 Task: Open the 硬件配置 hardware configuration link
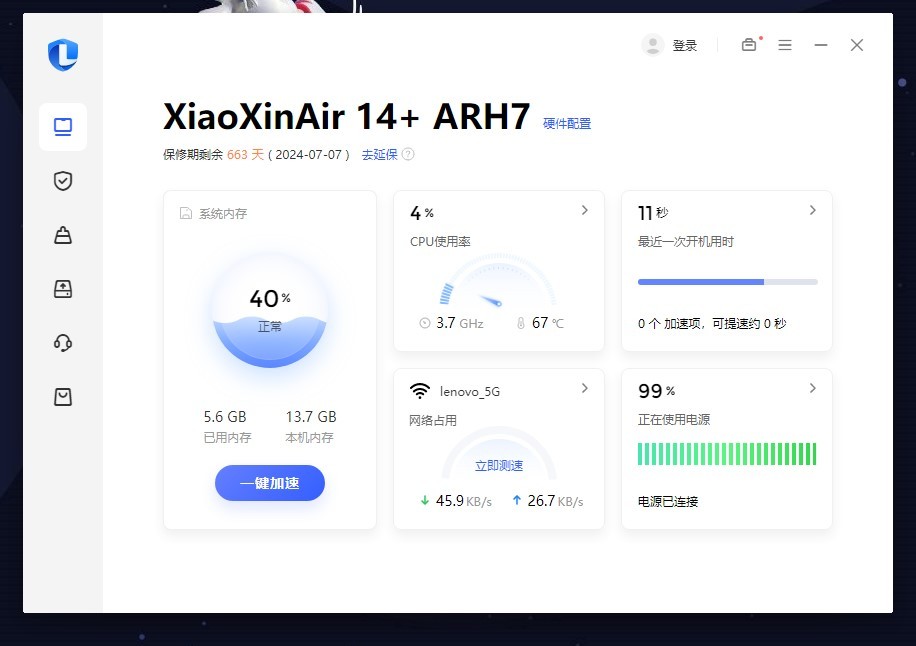click(566, 123)
